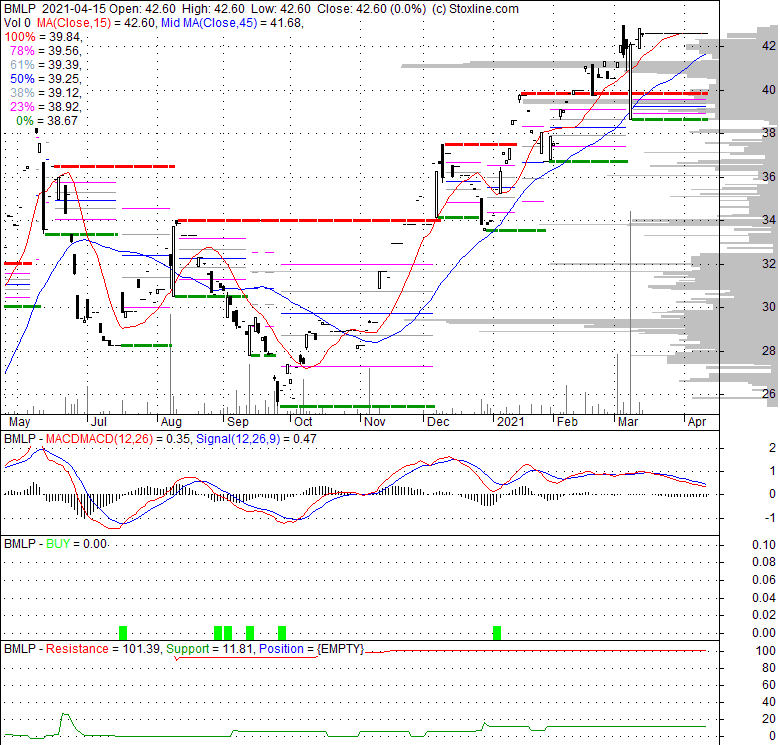This screenshot has height=745, width=780.
Task: Click the green buy signal bar near 2021
Action: 496,633
